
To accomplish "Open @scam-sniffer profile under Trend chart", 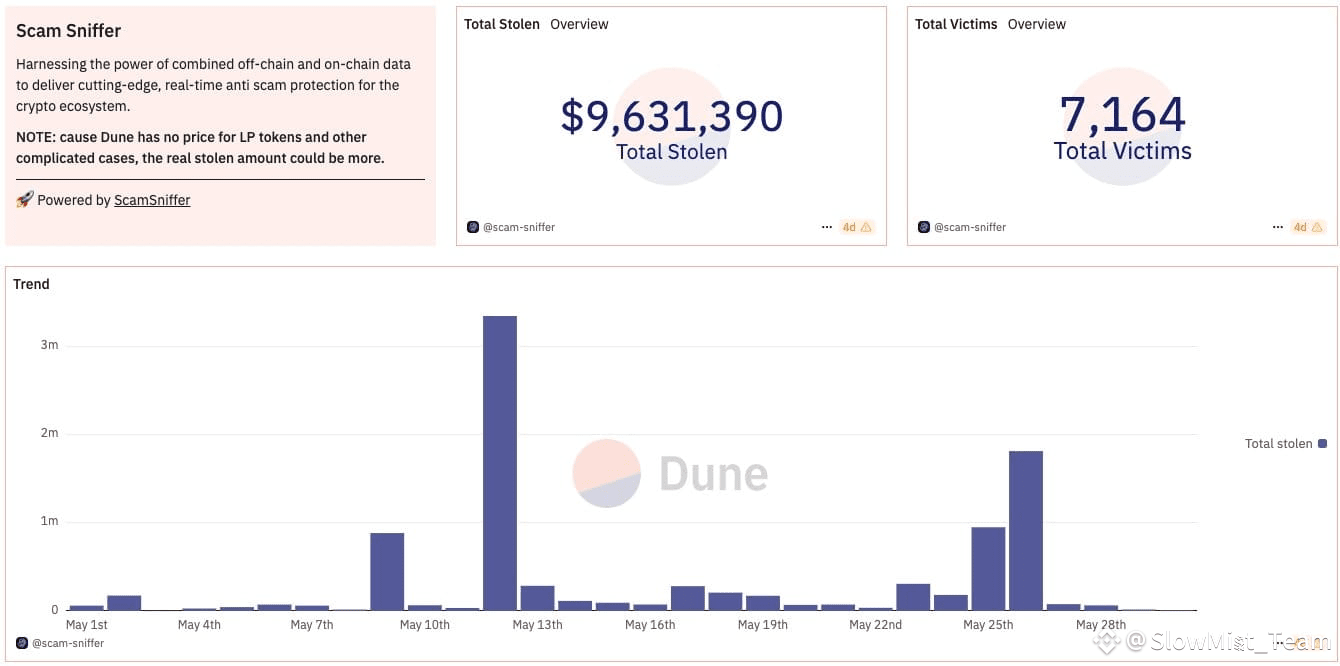I will pos(68,643).
